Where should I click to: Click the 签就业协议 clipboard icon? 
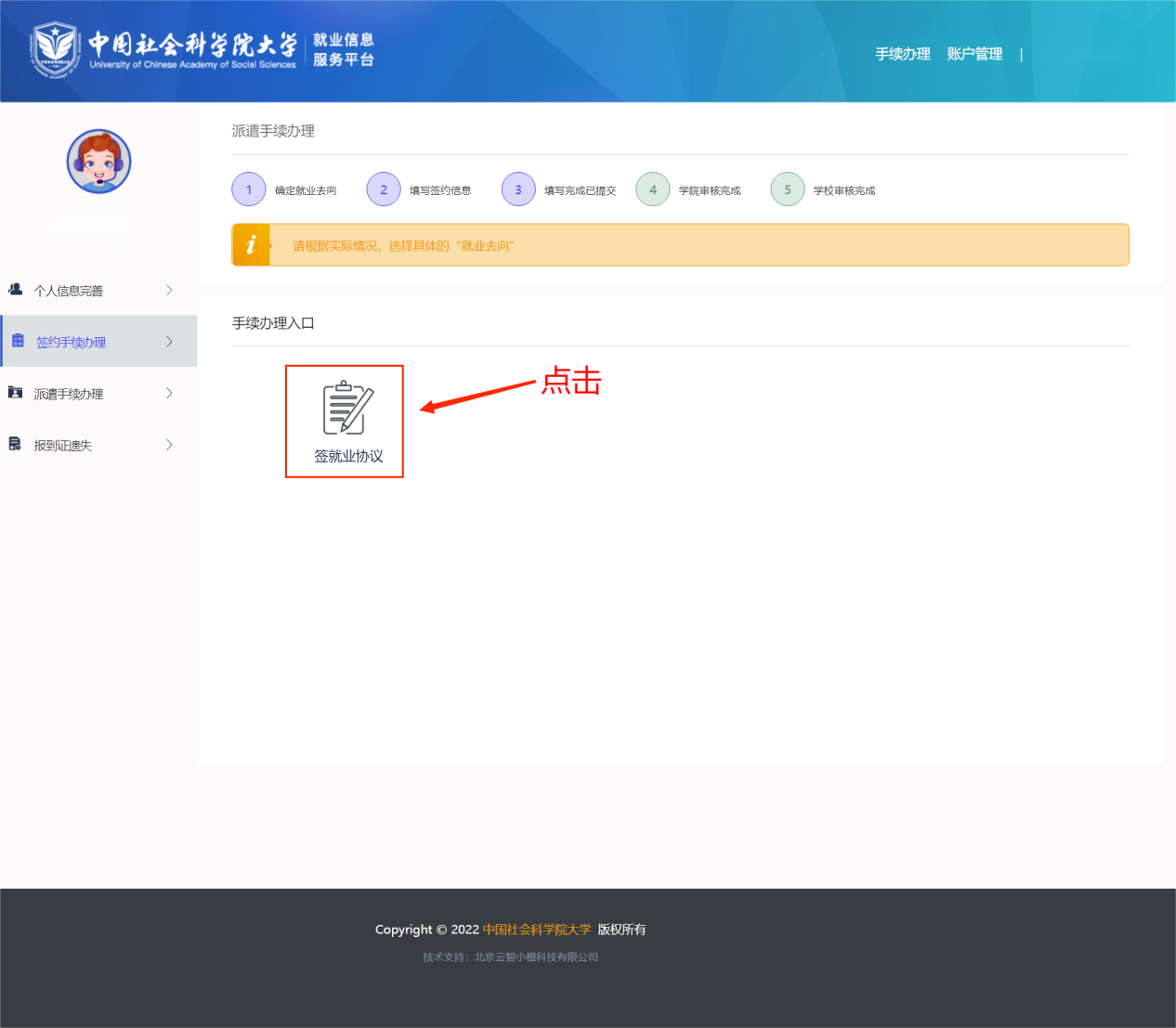pos(347,408)
